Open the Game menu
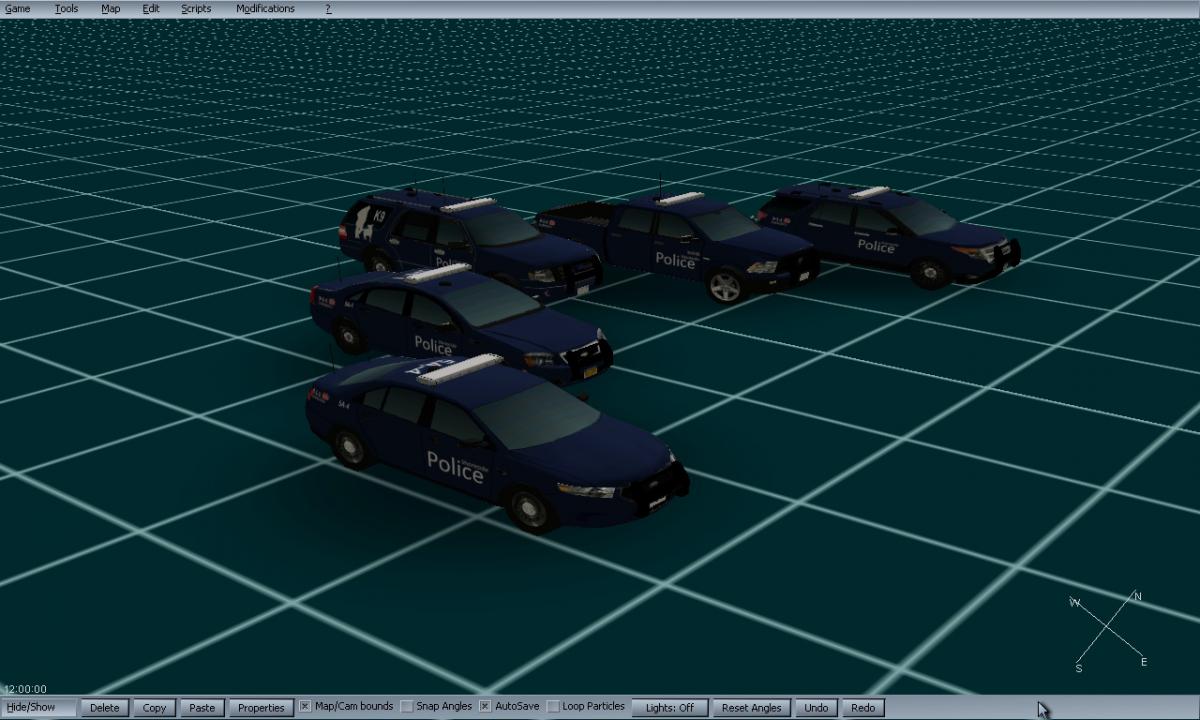The height and width of the screenshot is (720, 1200). point(18,8)
